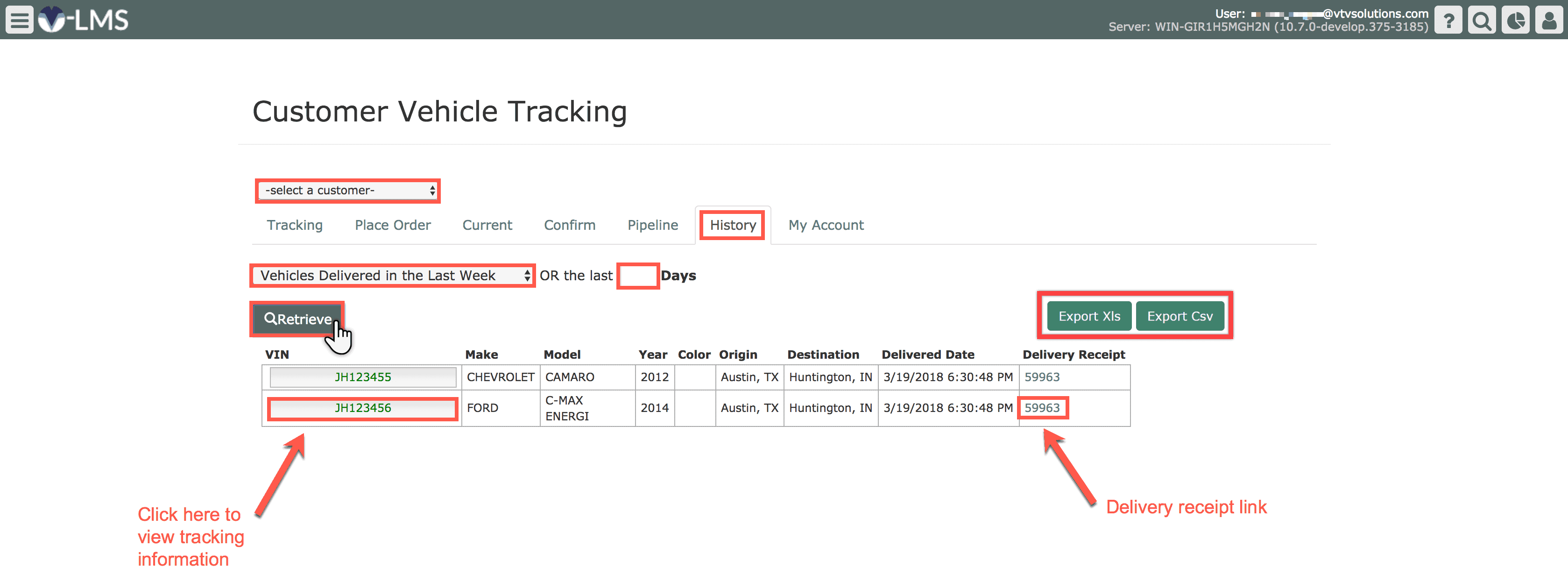This screenshot has height=582, width=1568.
Task: Select the Confirm tab
Action: tap(569, 225)
